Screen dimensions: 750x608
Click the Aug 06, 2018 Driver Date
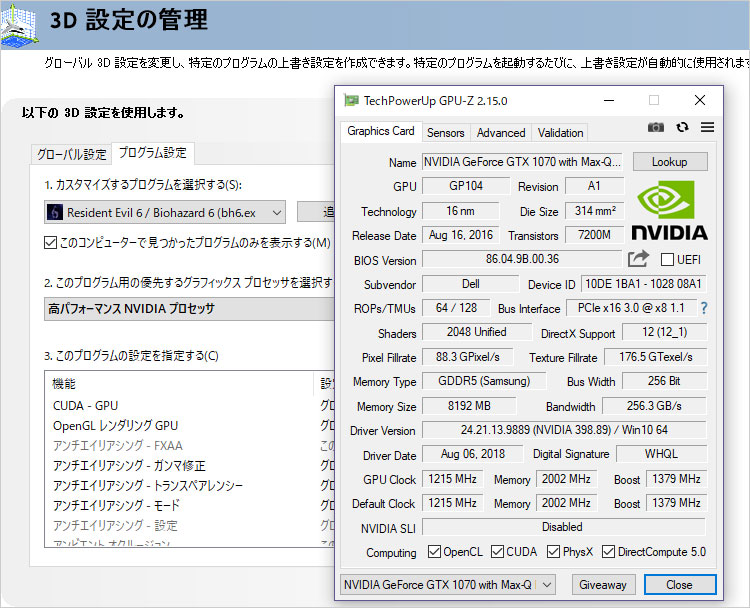coord(473,453)
